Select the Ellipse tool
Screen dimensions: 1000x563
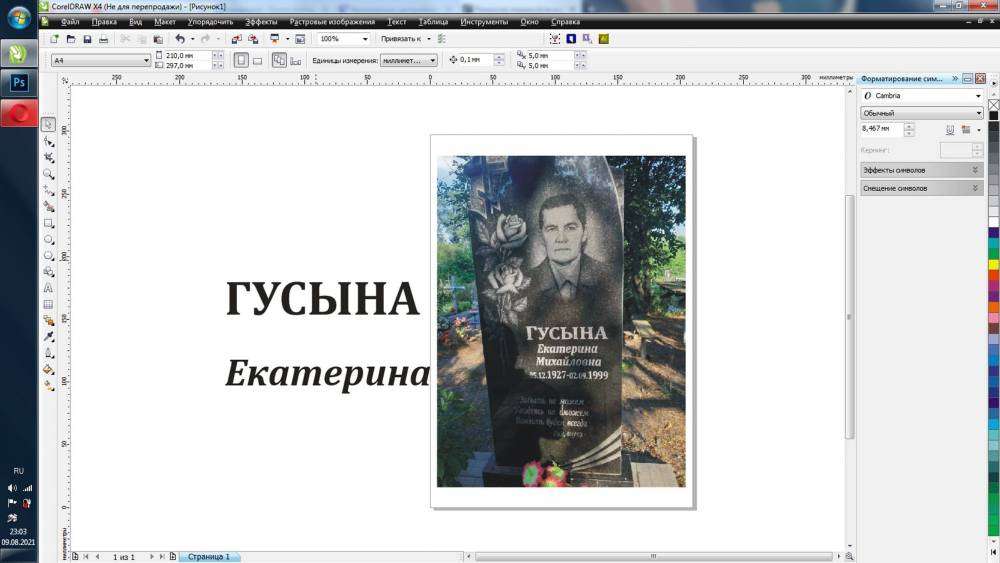pyautogui.click(x=48, y=239)
